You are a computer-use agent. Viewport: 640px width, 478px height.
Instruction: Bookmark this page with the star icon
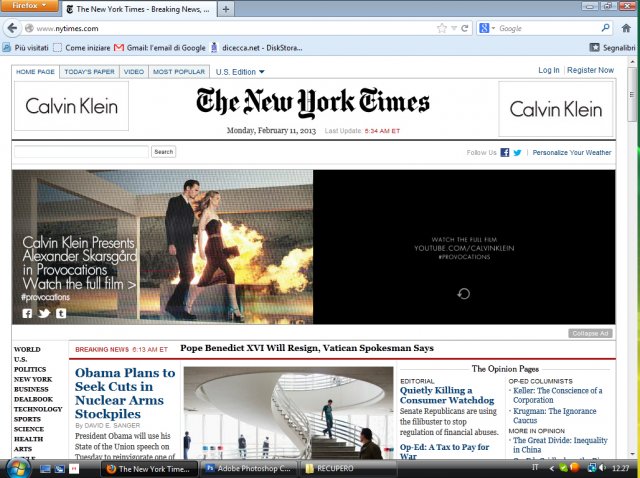(442, 28)
